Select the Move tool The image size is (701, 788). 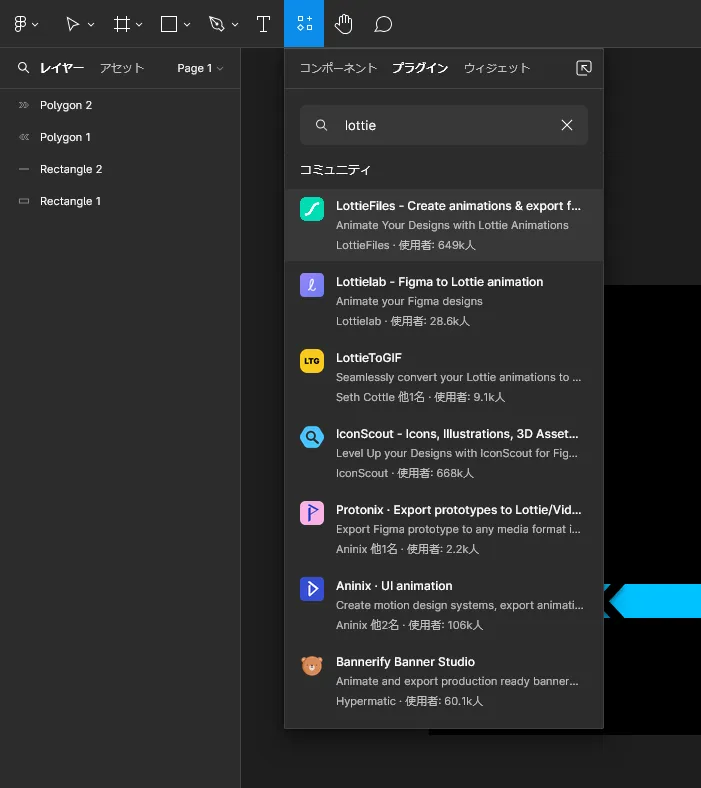pos(72,23)
